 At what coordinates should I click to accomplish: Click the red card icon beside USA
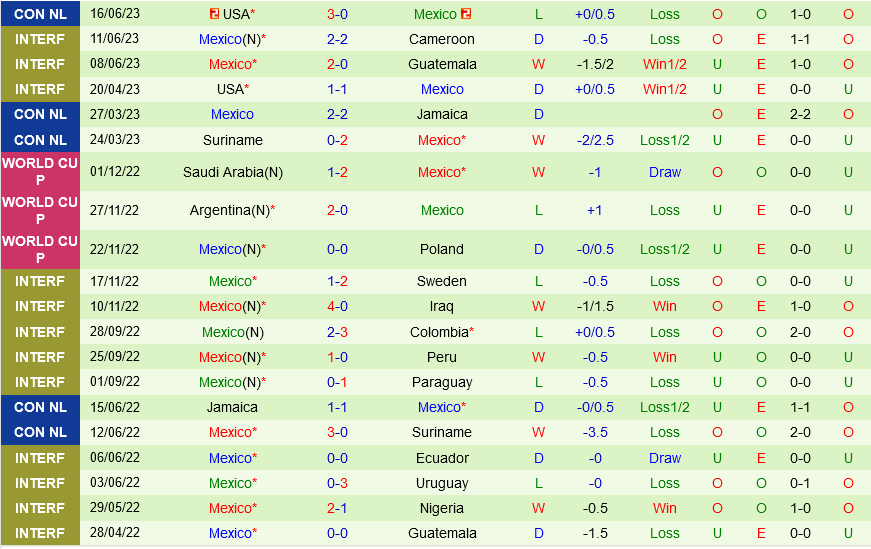(x=214, y=14)
